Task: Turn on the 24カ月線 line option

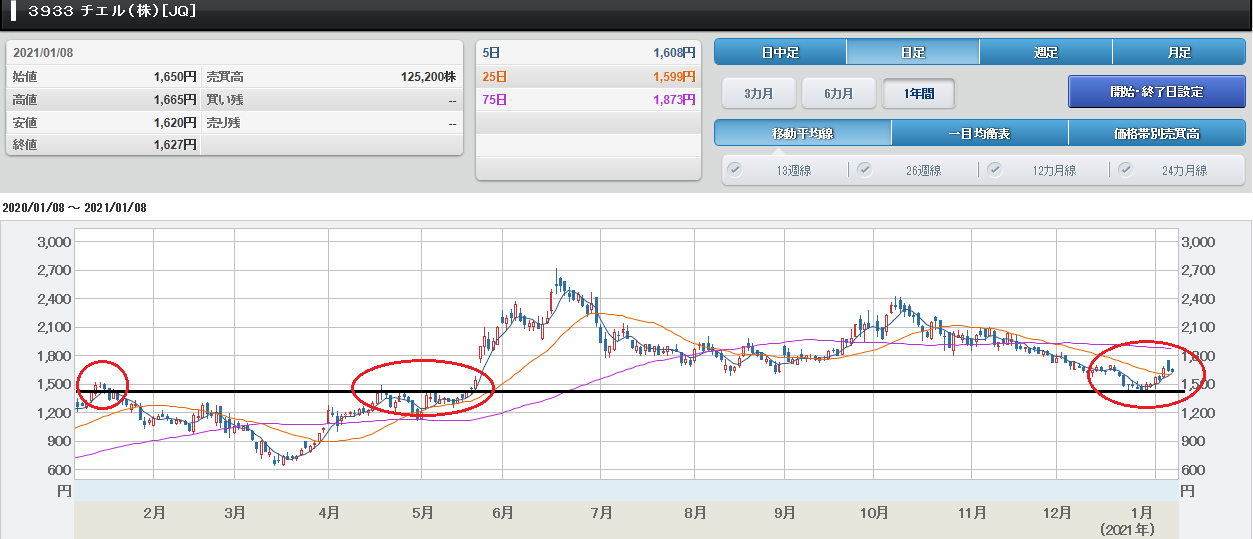Action: 1126,170
